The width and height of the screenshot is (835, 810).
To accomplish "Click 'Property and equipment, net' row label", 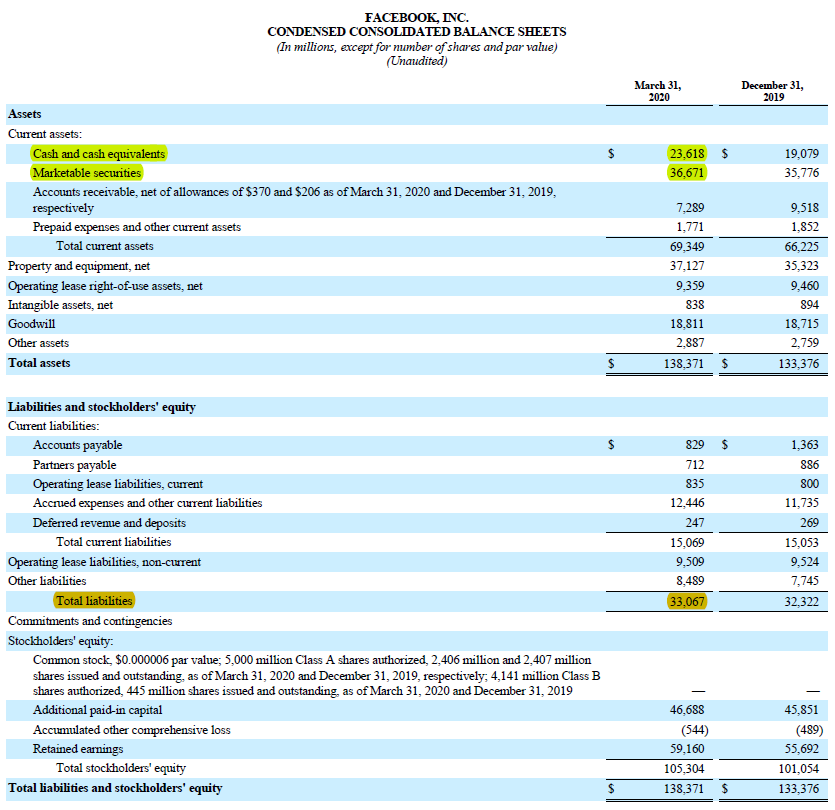I will pos(79,266).
